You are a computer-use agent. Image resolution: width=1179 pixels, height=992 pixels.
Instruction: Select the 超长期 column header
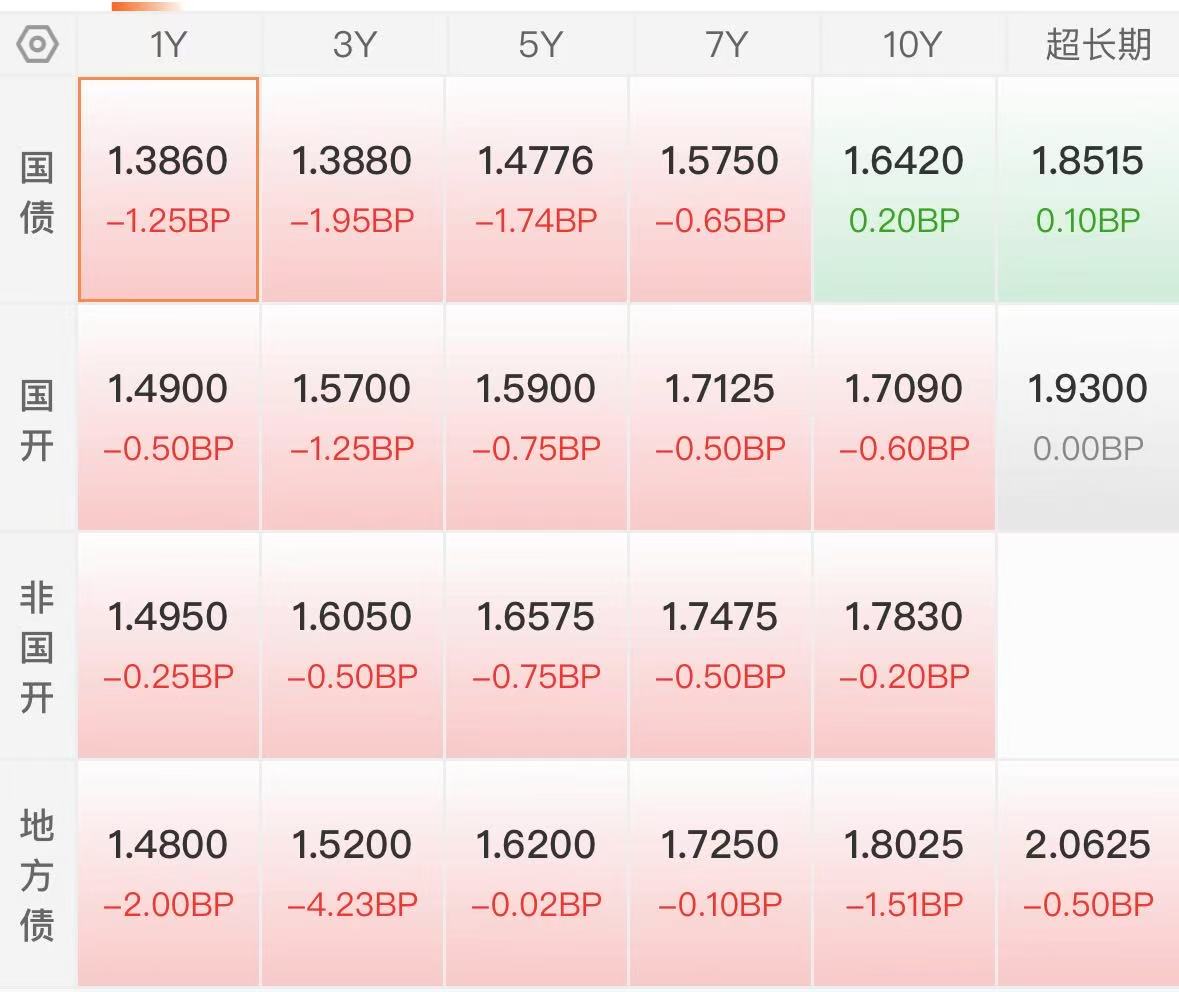coord(1096,44)
